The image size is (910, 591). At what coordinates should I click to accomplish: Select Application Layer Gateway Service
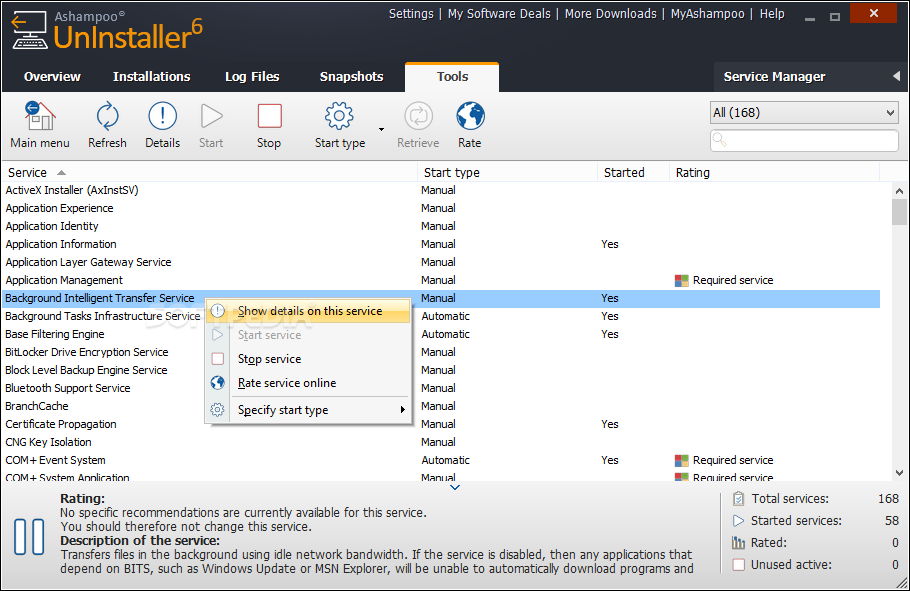(441, 262)
